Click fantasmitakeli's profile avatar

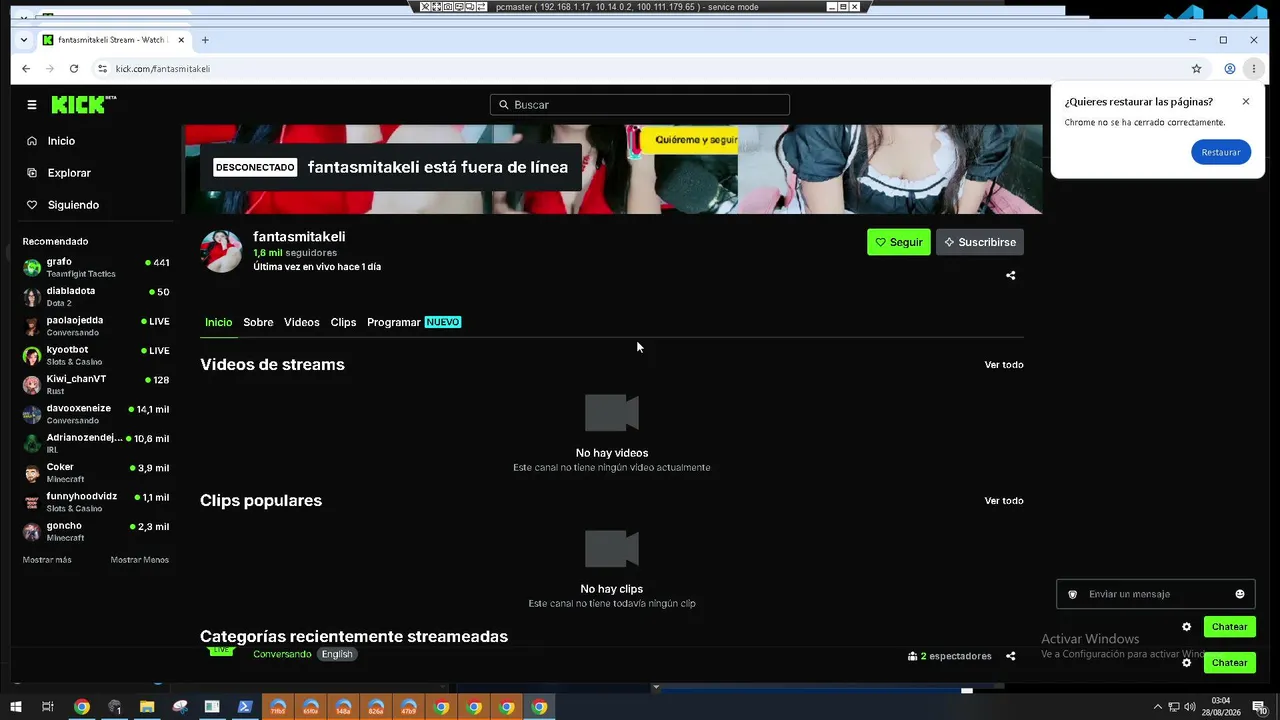(x=221, y=251)
